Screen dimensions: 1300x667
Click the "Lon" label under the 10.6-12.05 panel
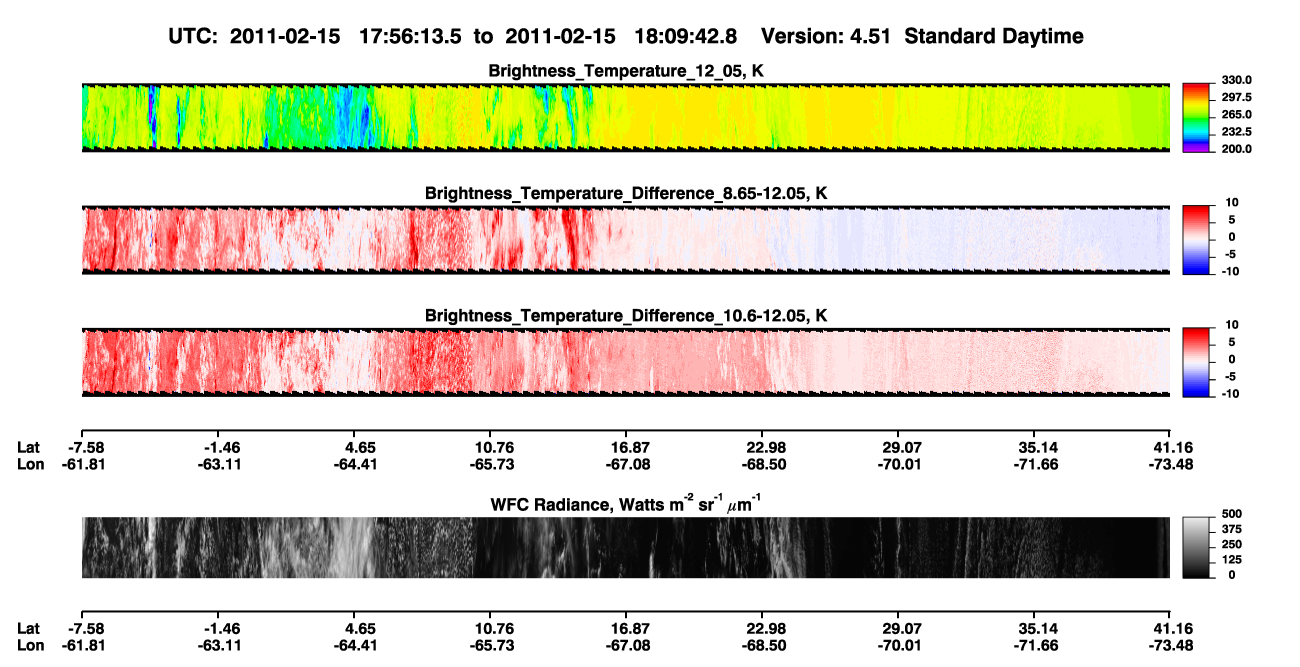(x=29, y=464)
